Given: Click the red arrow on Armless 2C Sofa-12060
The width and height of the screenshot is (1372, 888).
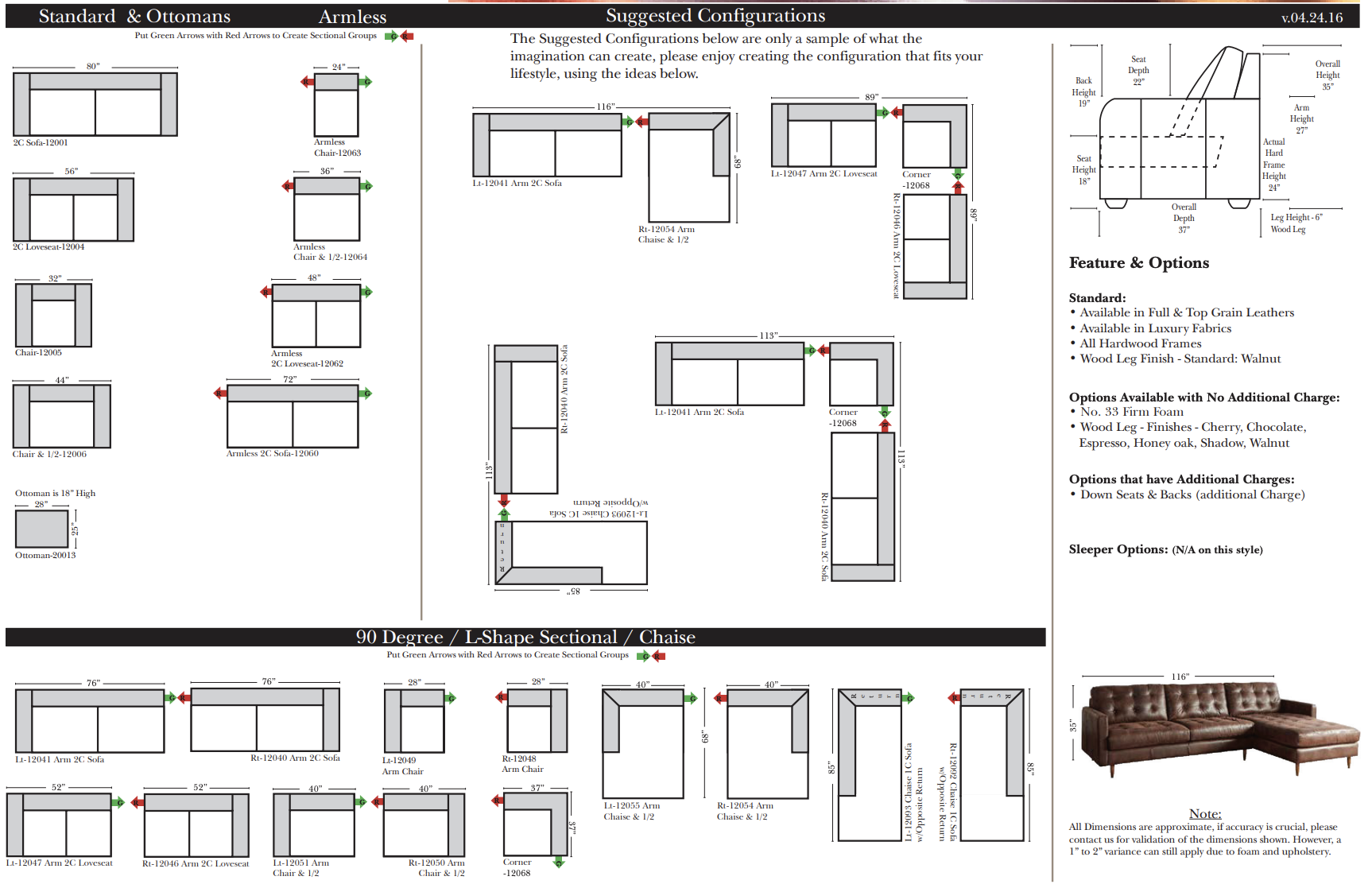Looking at the screenshot, I should 219,394.
